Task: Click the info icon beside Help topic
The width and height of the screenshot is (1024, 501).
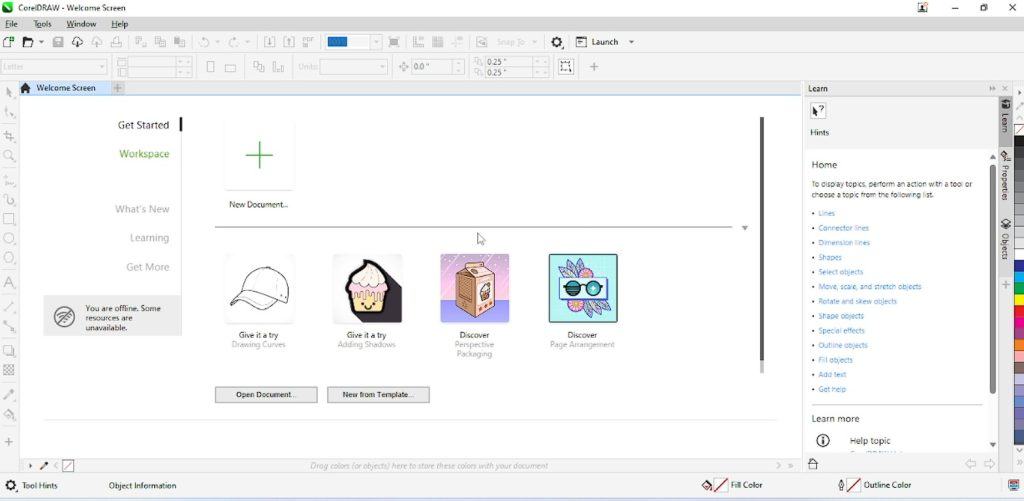Action: (823, 440)
